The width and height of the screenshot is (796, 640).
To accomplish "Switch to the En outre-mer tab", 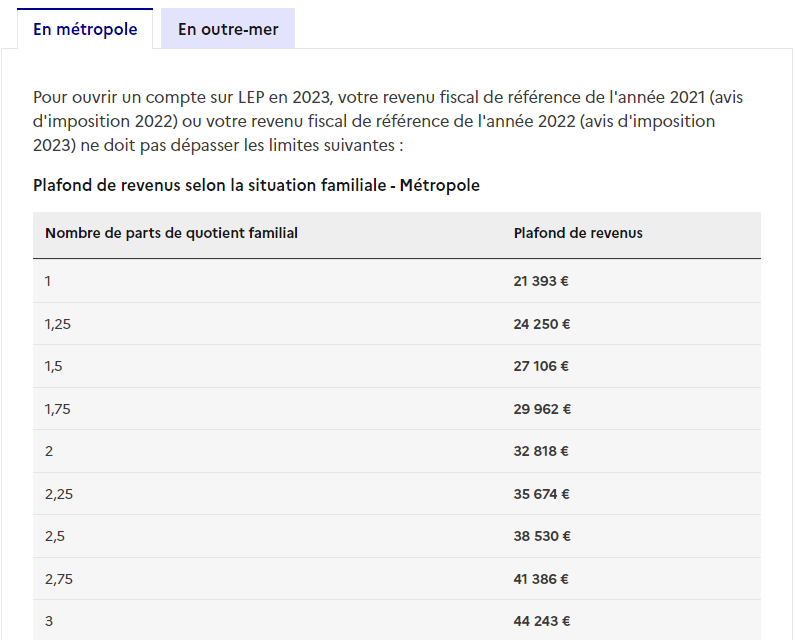I will coord(228,29).
